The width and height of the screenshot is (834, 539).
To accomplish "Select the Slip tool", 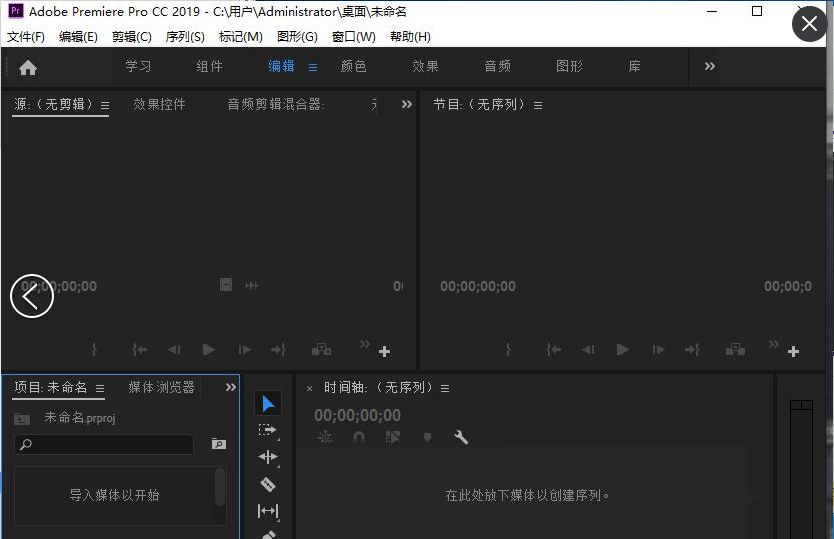I will tap(268, 511).
